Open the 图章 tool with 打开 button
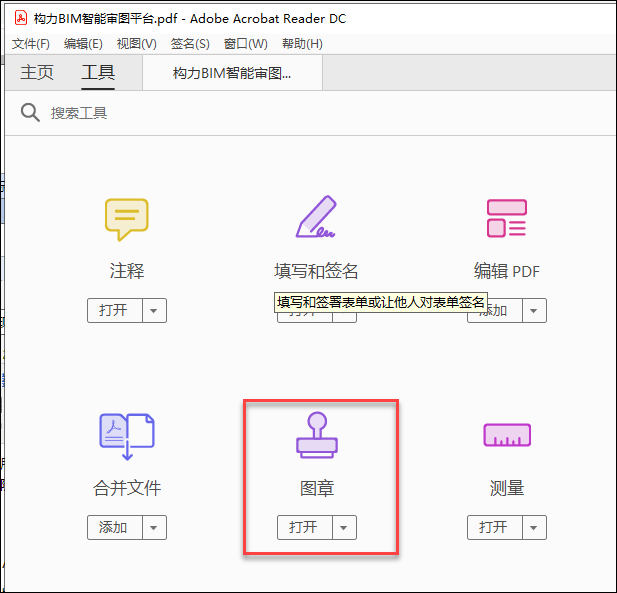 tap(305, 527)
